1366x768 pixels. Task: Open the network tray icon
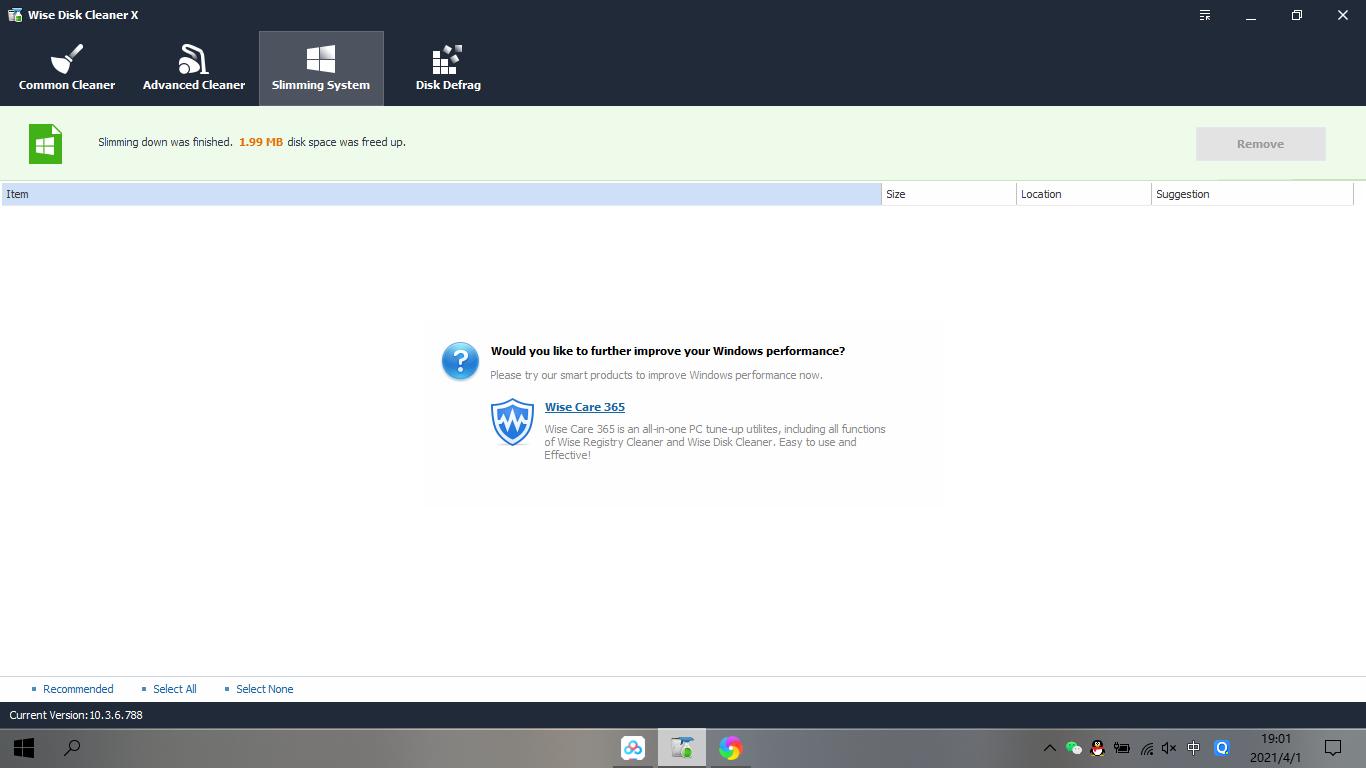[1146, 748]
